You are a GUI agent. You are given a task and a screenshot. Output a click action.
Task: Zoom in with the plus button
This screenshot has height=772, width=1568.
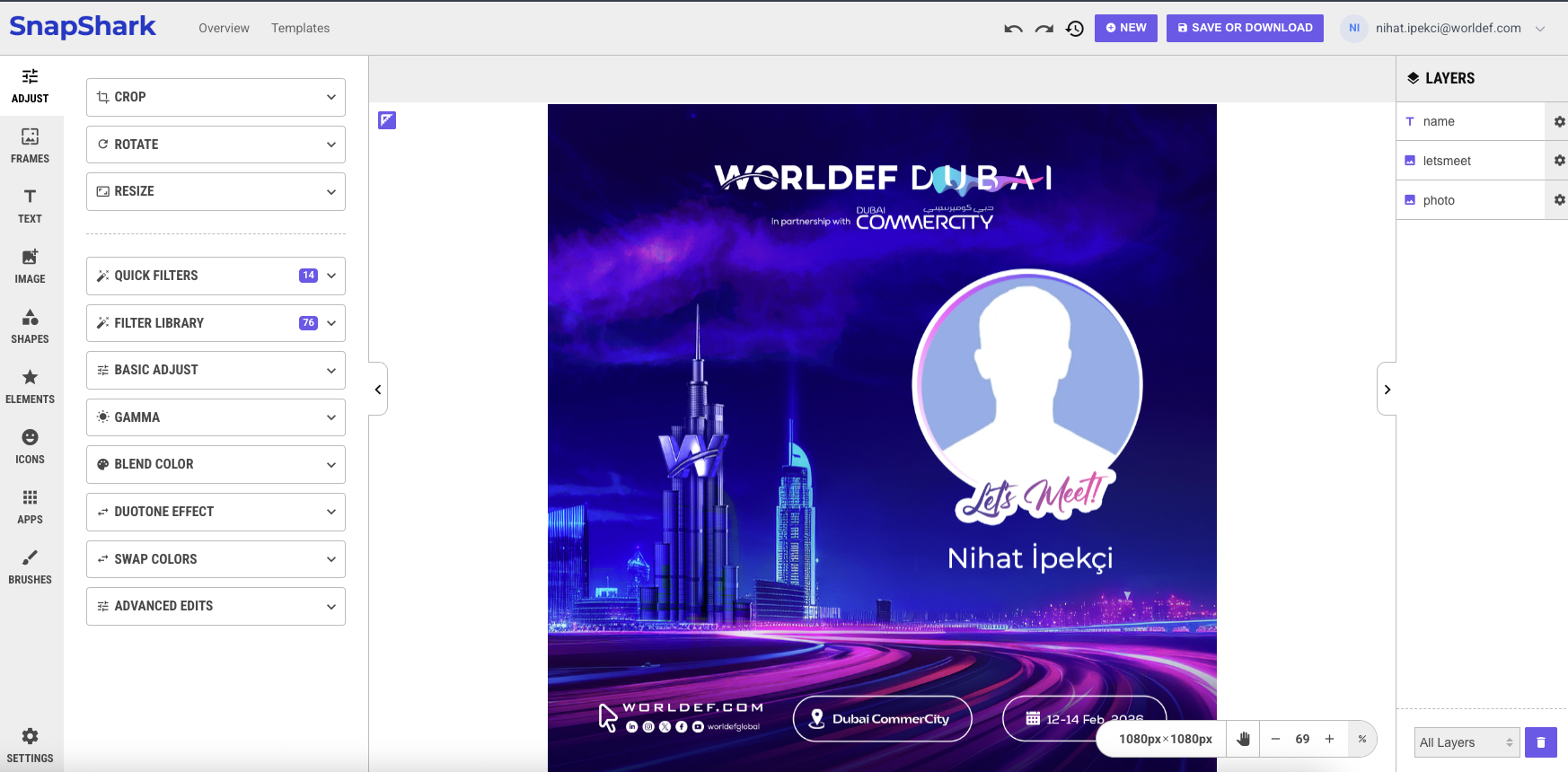(1330, 739)
